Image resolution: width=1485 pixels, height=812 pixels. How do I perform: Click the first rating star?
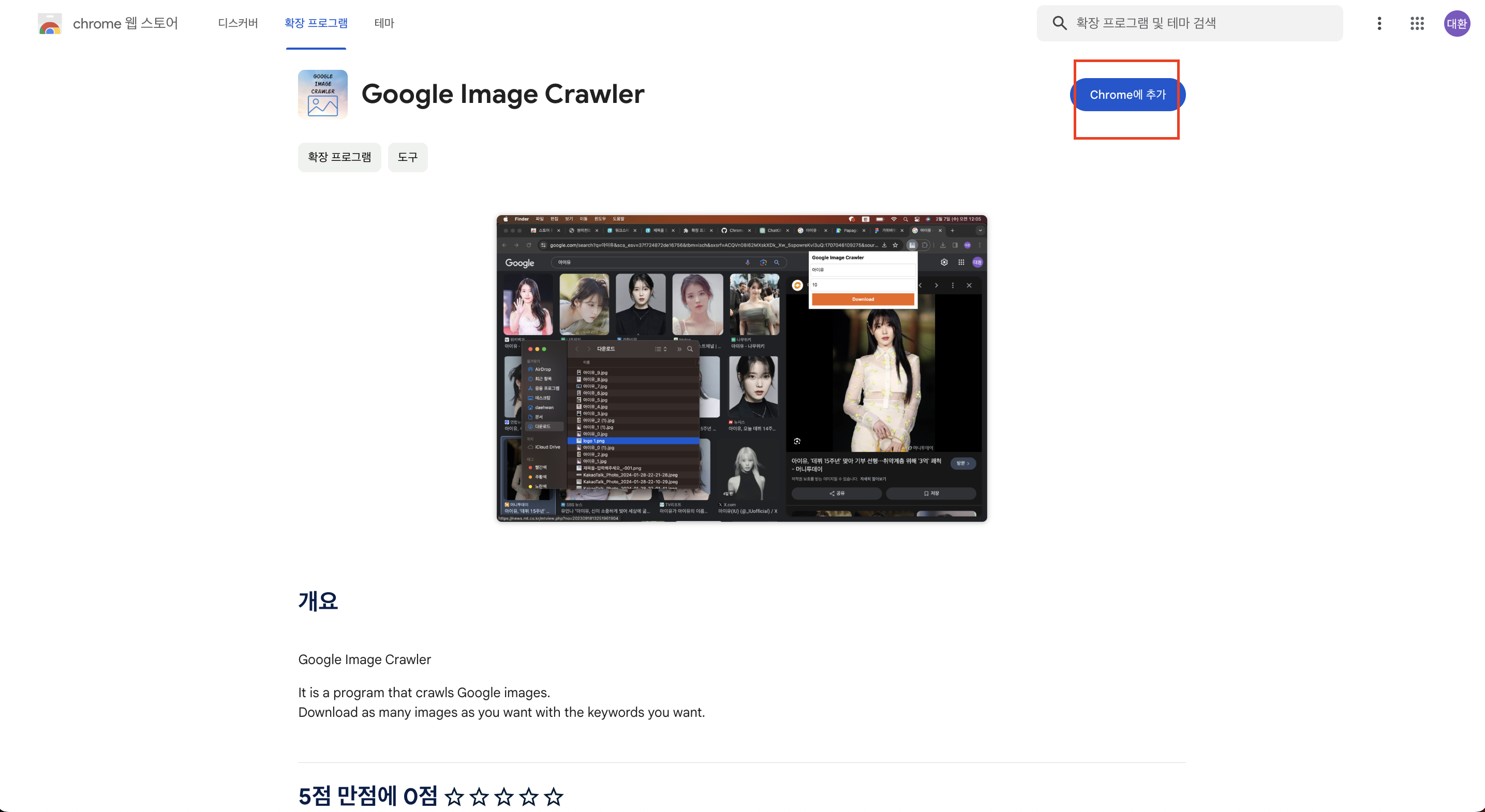(454, 796)
